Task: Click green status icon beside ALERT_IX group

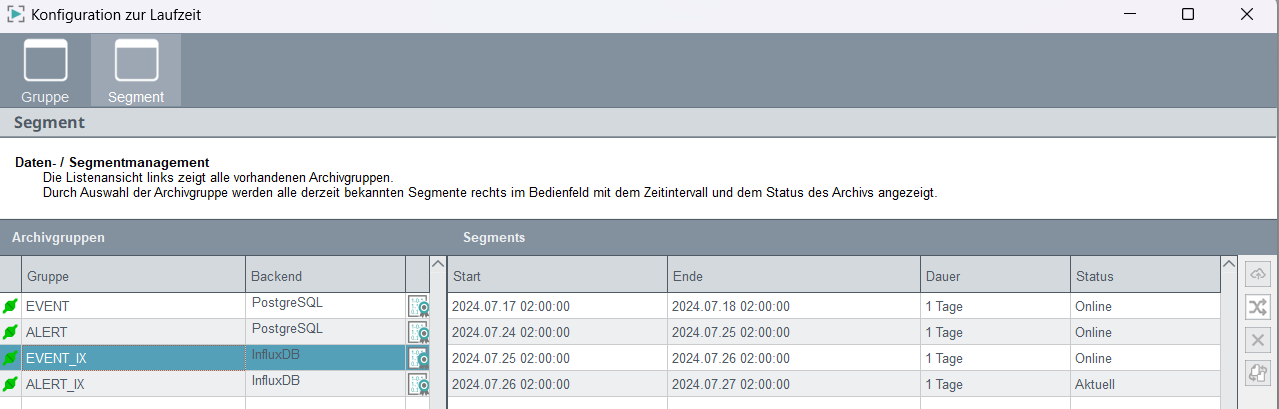Action: point(11,384)
